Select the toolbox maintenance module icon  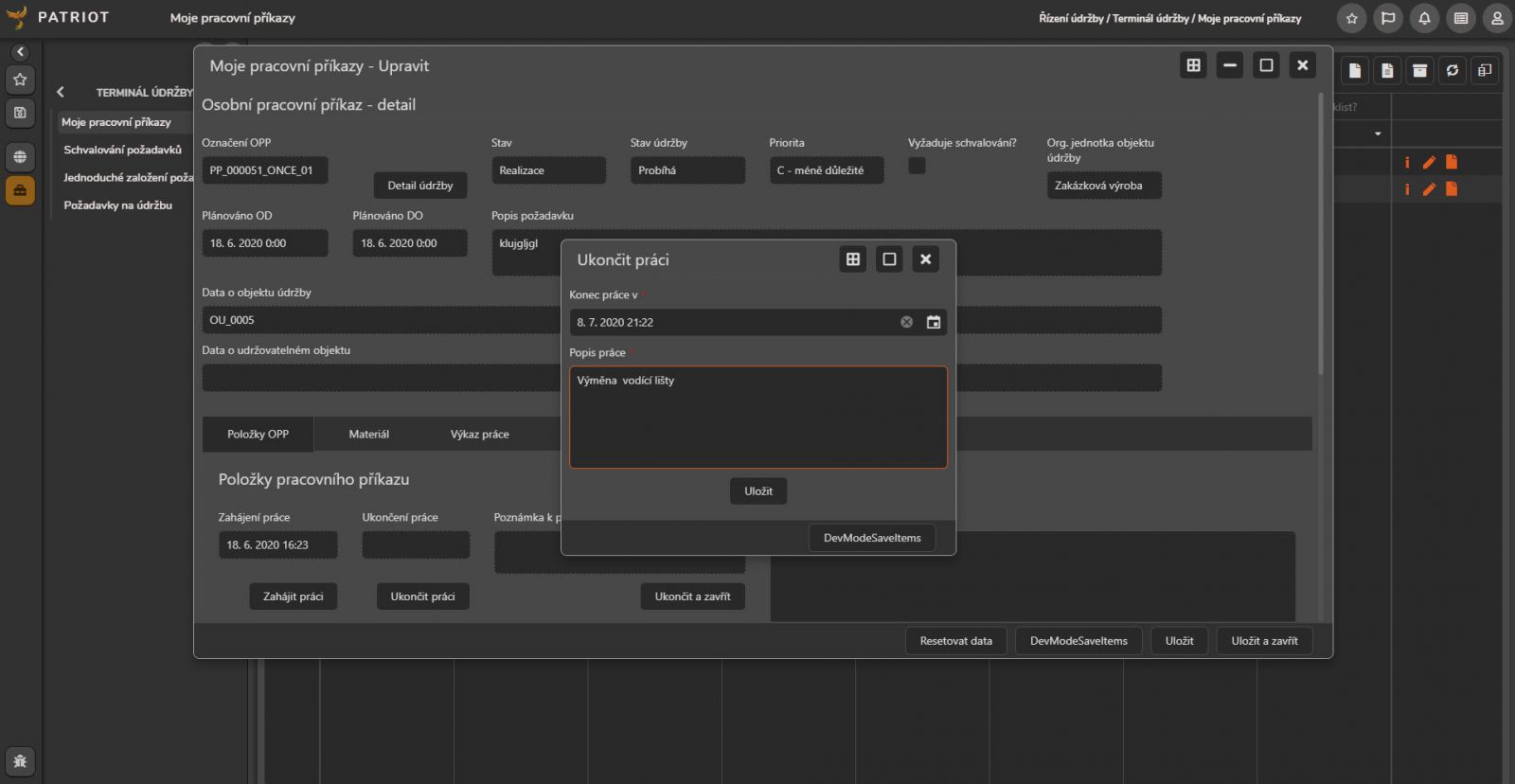tap(20, 190)
